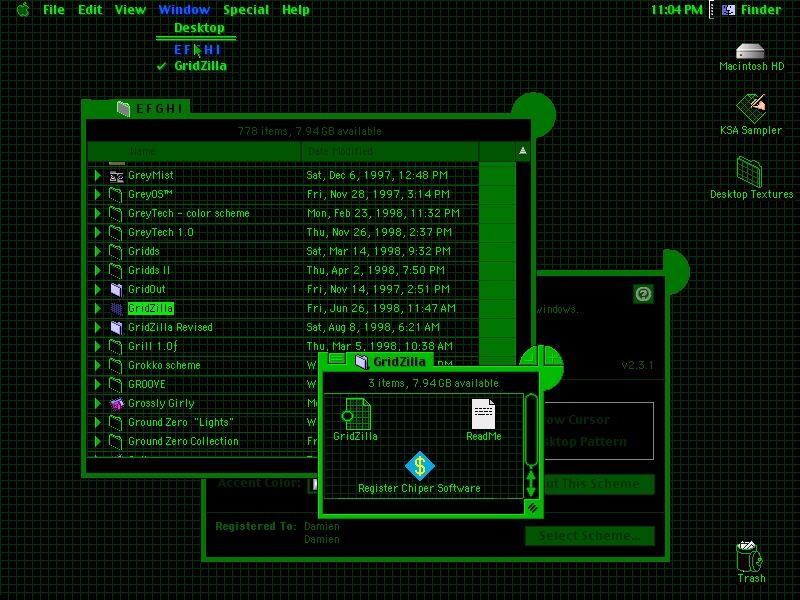The image size is (800, 600).
Task: Click the EFGHI window title folder icon
Action: [x=123, y=108]
